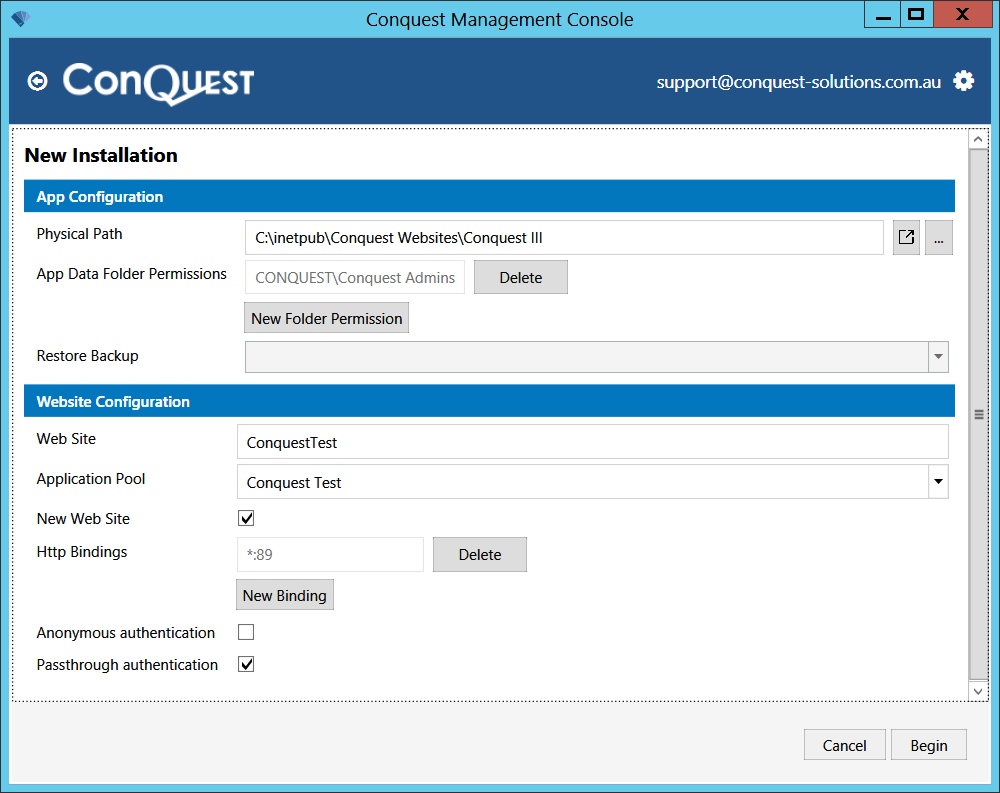Delete the Conquest Admins folder permission

[520, 278]
